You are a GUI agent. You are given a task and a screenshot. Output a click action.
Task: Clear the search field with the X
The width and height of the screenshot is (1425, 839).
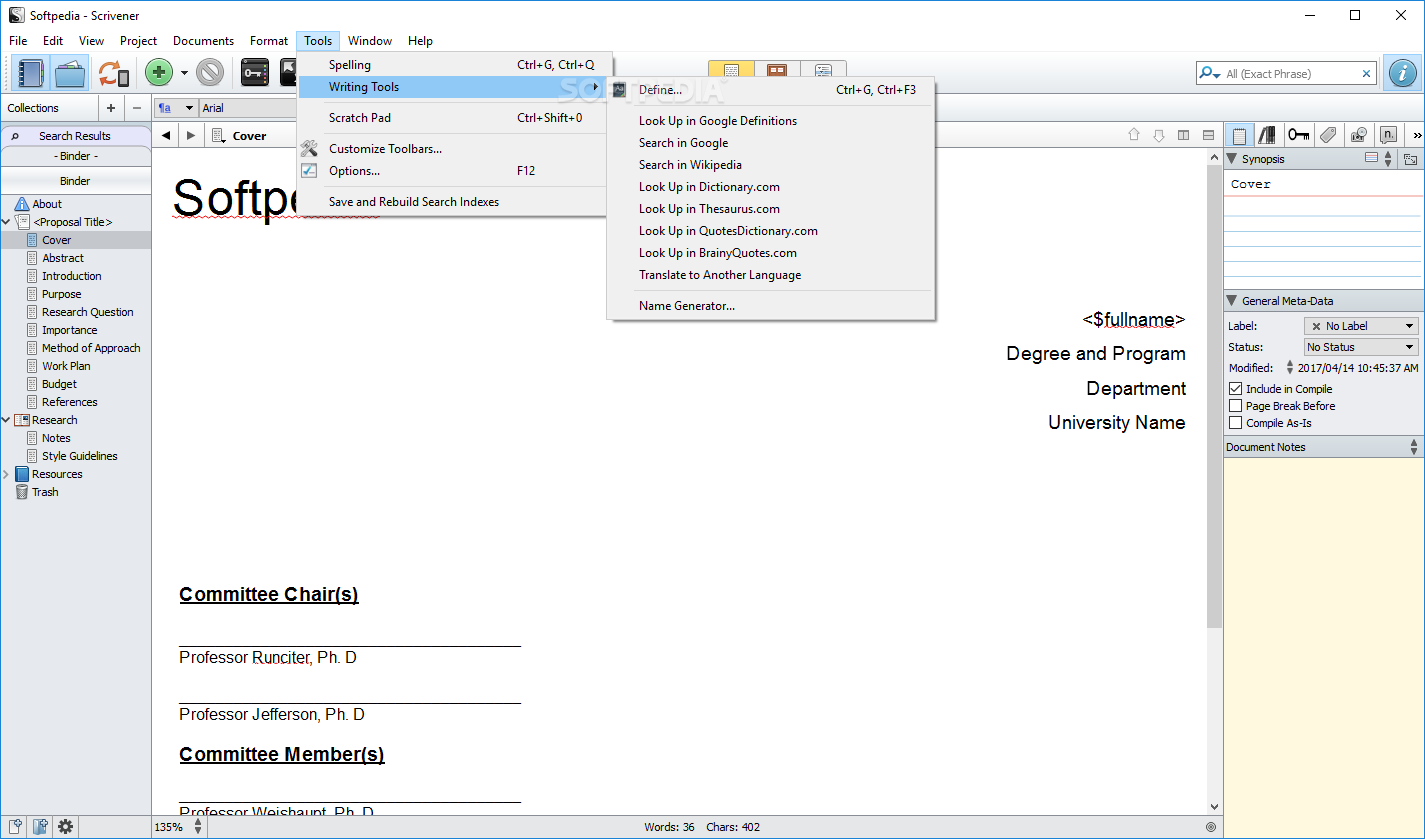tap(1367, 73)
